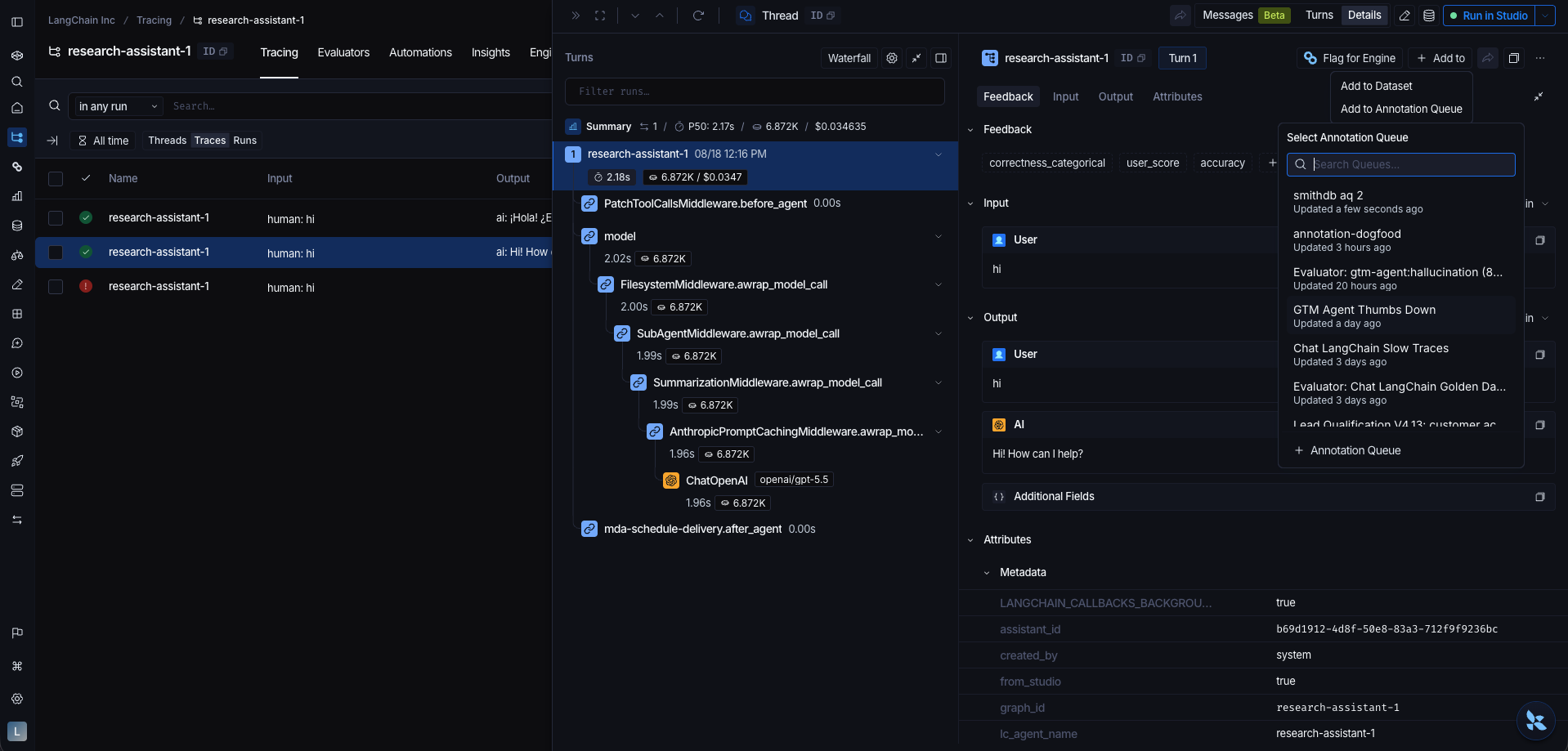Switch view to Runs
The height and width of the screenshot is (751, 1568).
pyautogui.click(x=245, y=141)
